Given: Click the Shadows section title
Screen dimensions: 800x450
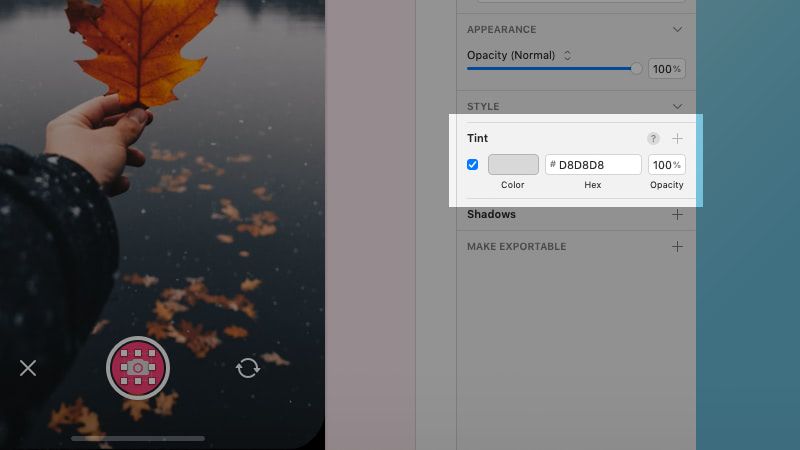Looking at the screenshot, I should [x=491, y=214].
